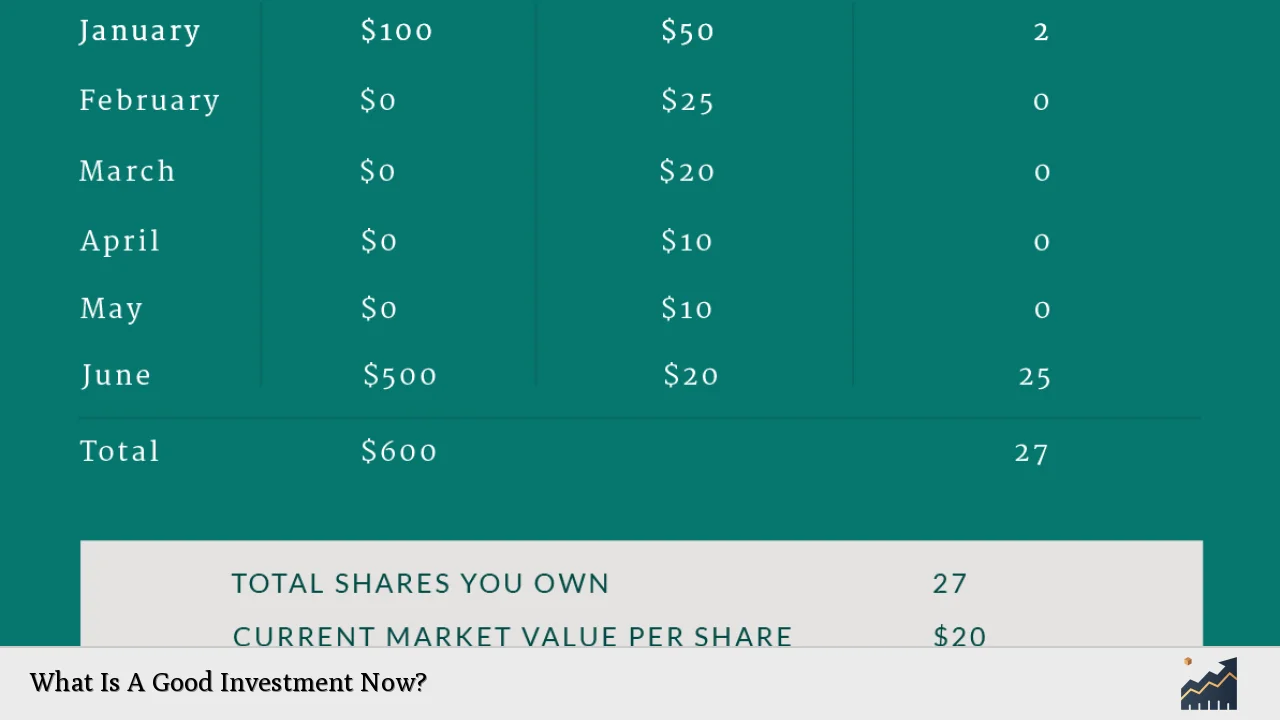Click the 27 total shares in table

(1032, 452)
